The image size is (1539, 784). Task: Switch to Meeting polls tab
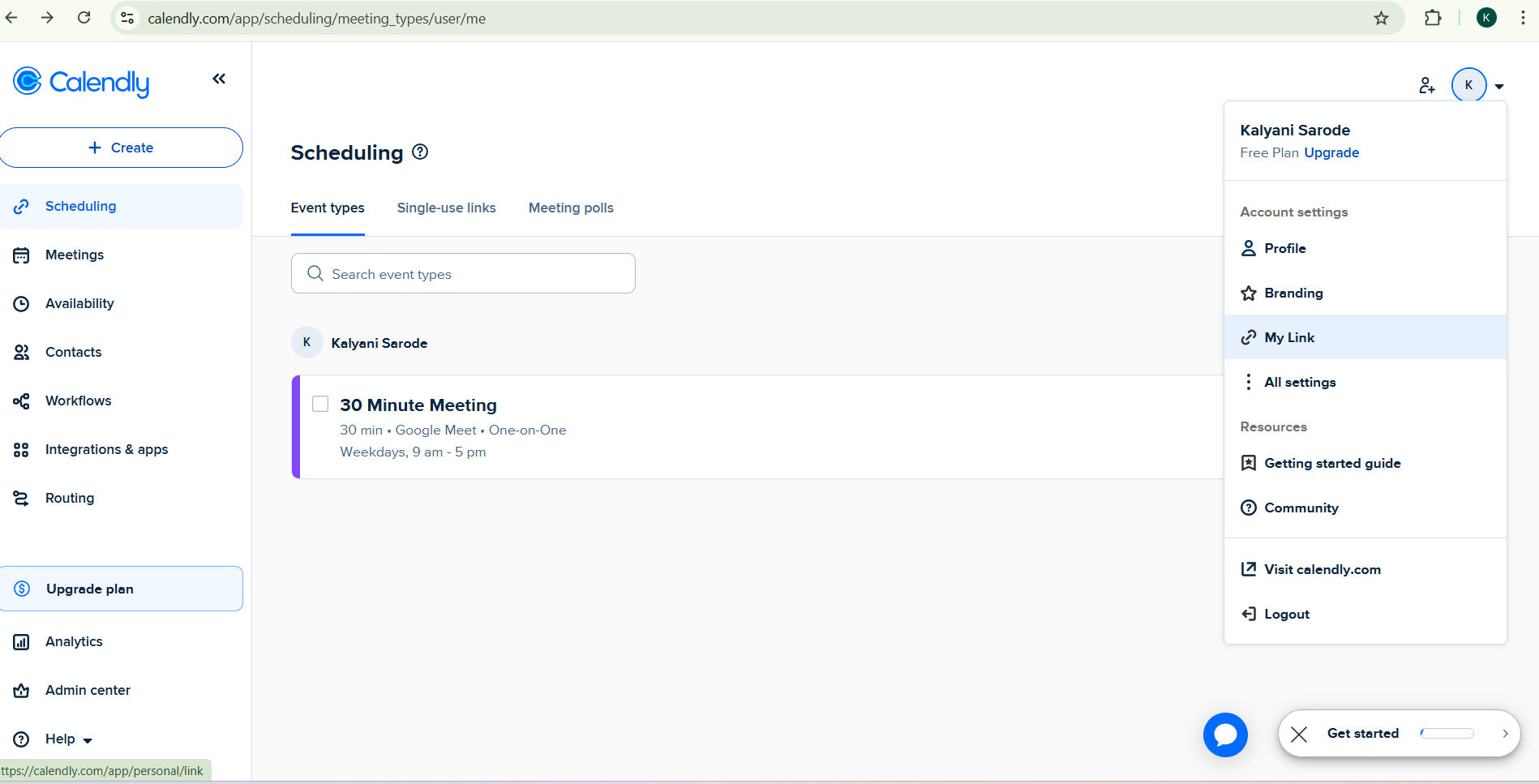coord(571,208)
